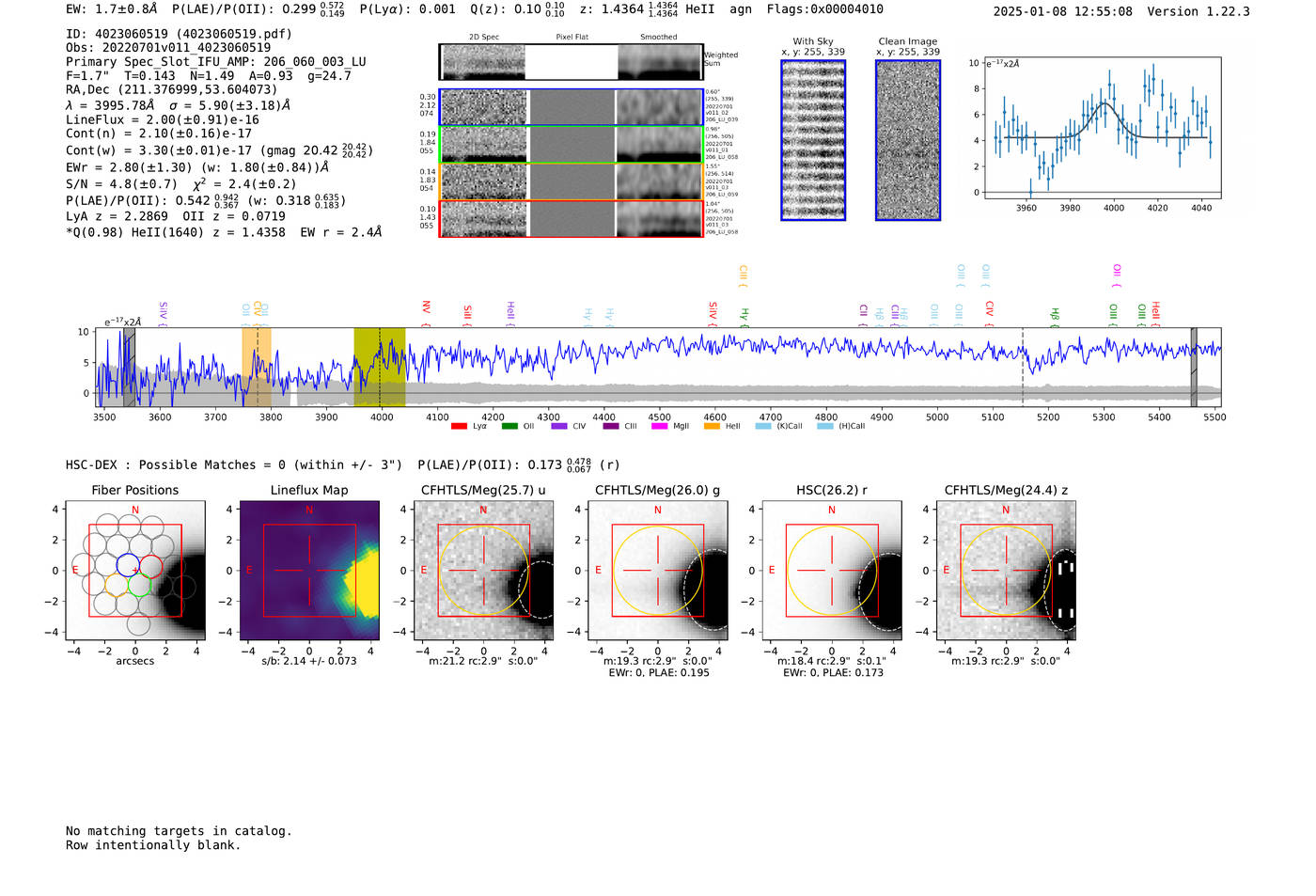1316x896 pixels.
Task: Click the LineFlux = 2.00(±0.91)e-16 text
Action: tap(163, 119)
